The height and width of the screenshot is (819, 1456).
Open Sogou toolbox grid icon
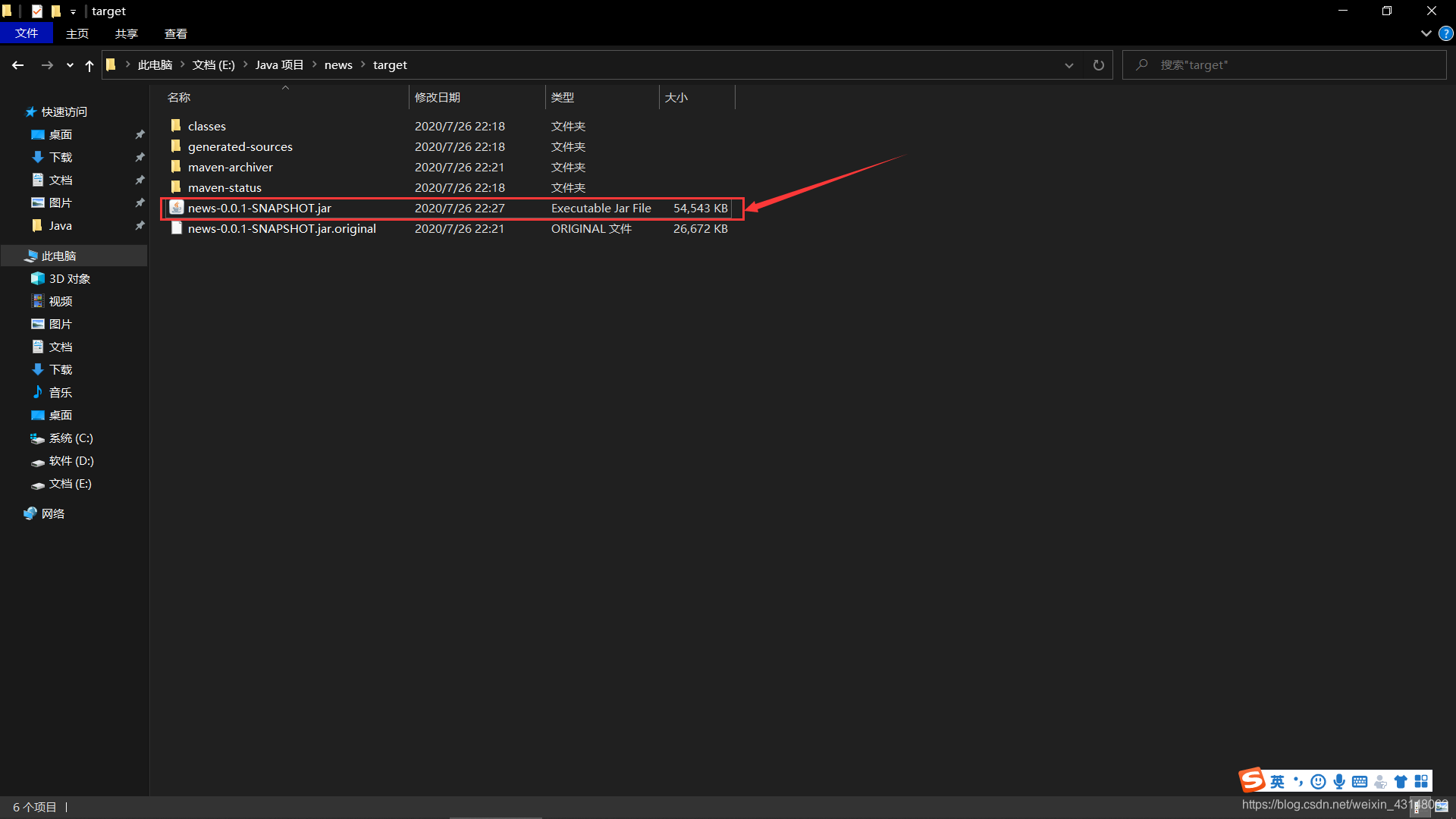(1421, 781)
